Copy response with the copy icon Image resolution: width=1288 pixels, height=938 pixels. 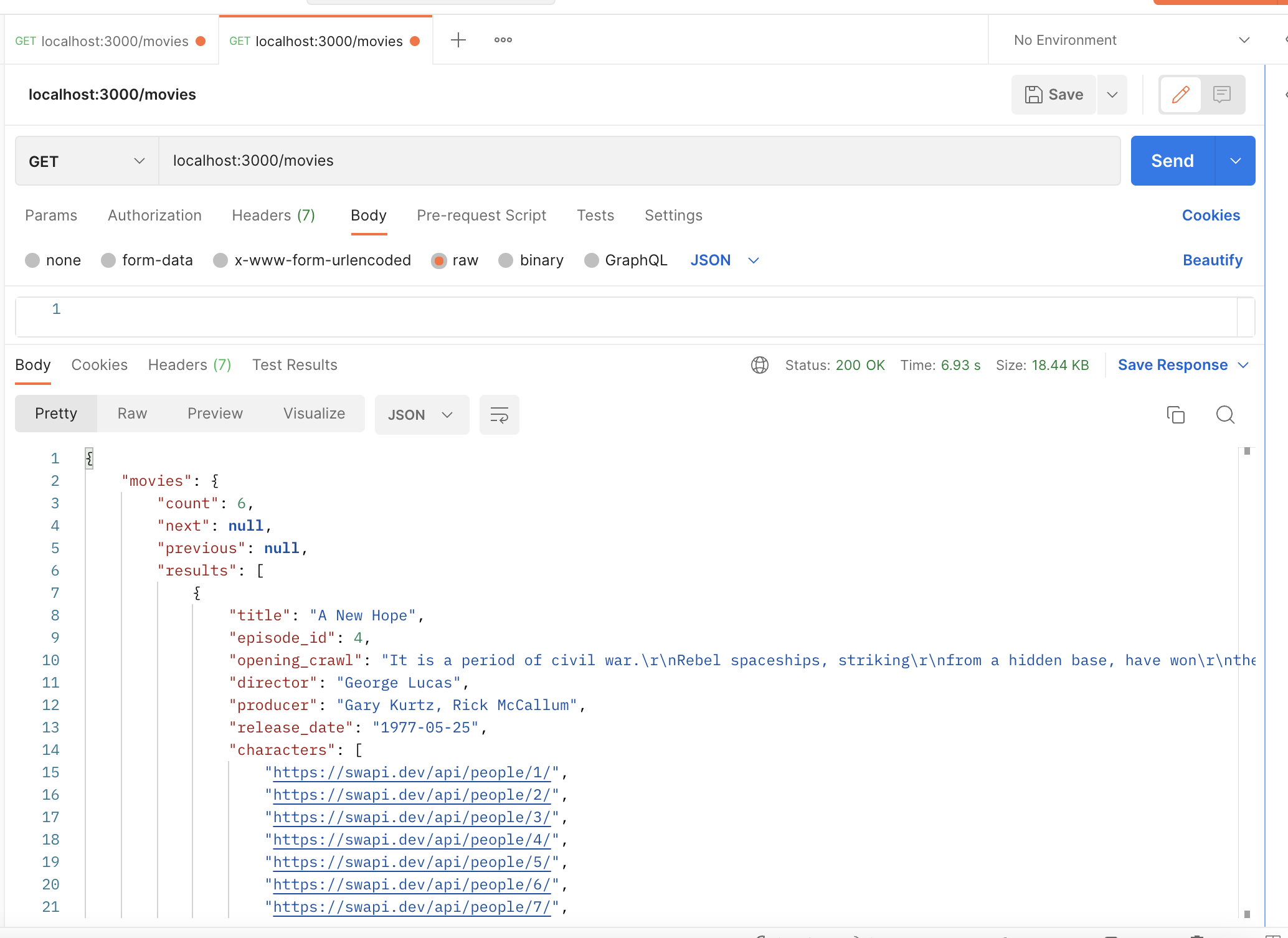click(1175, 415)
